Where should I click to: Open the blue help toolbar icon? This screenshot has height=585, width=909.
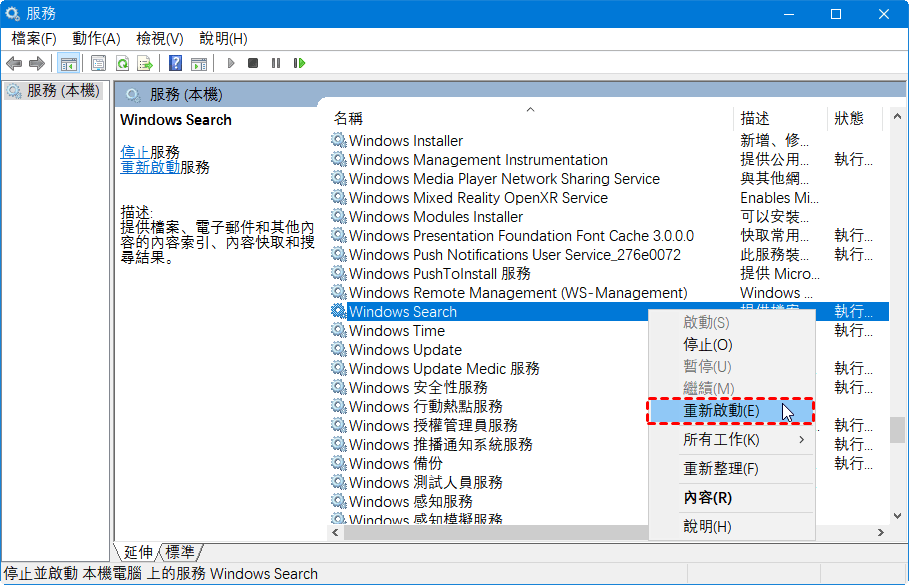175,63
